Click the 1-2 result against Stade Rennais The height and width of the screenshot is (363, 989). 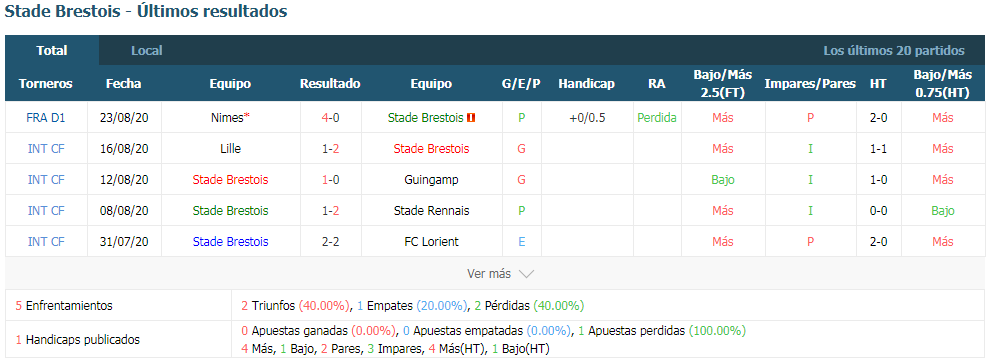[330, 210]
